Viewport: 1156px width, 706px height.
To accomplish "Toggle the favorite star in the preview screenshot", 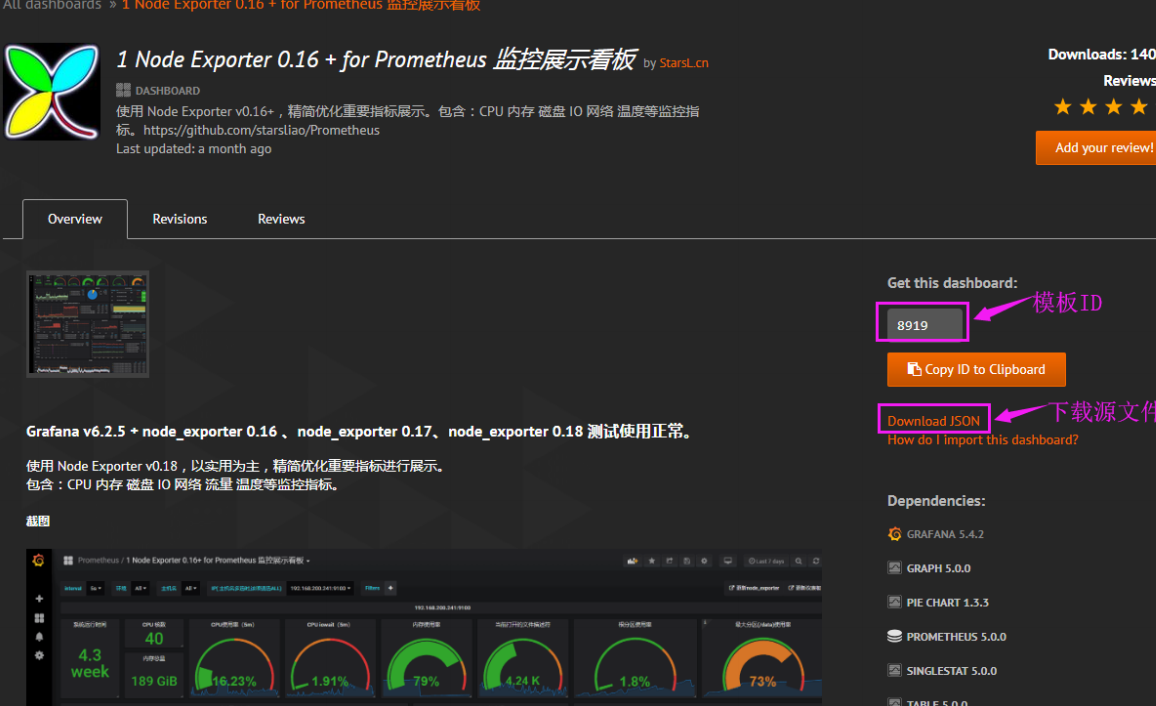I will (652, 561).
